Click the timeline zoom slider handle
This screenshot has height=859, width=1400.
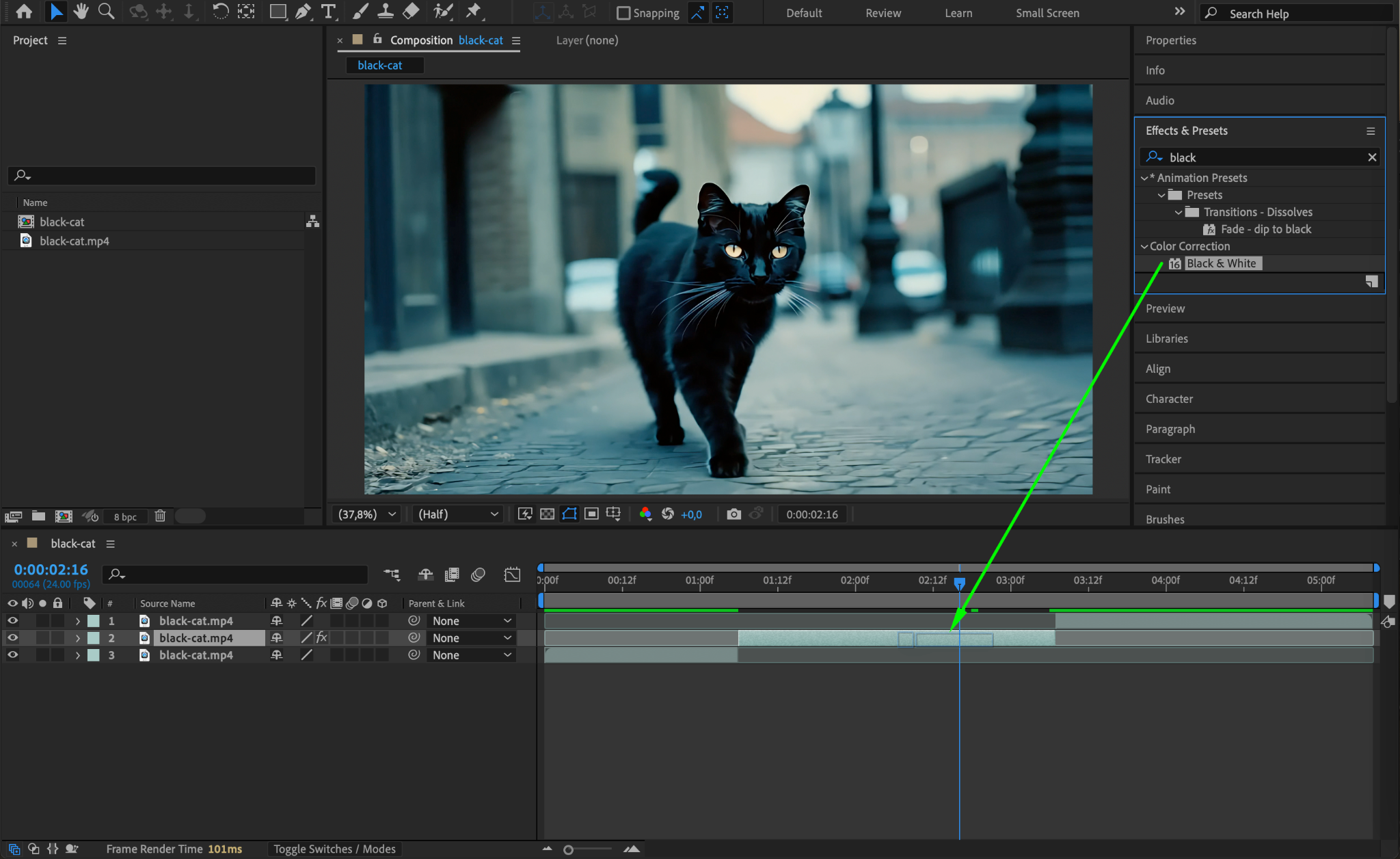point(568,849)
